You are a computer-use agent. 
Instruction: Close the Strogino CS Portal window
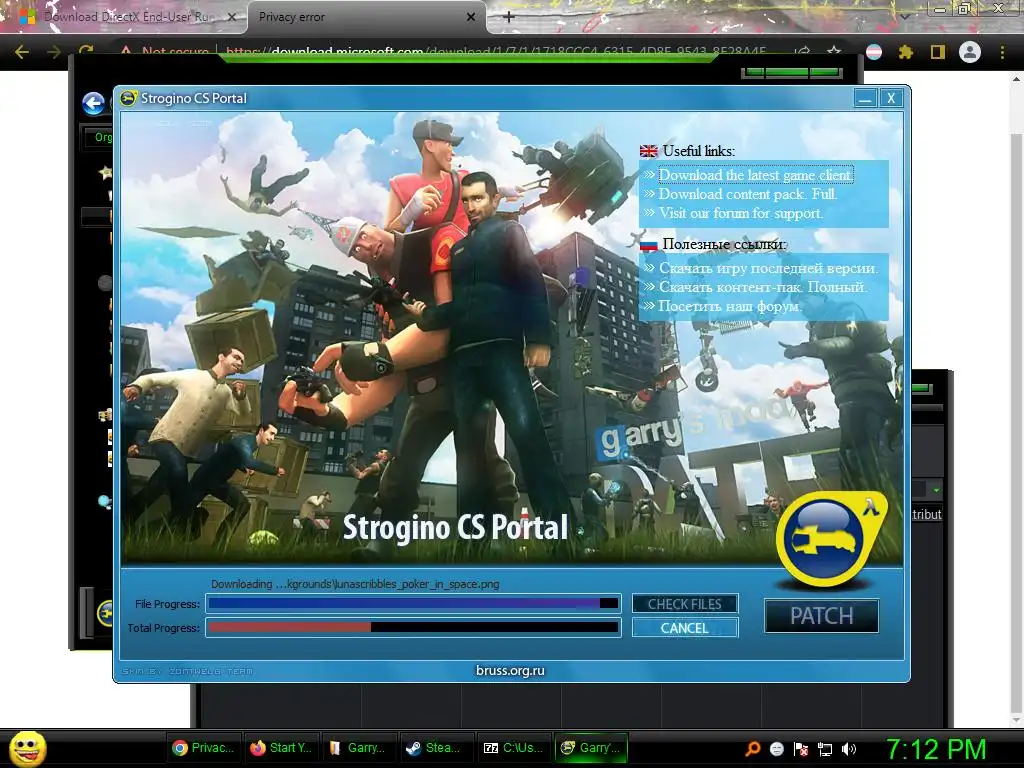pos(891,99)
